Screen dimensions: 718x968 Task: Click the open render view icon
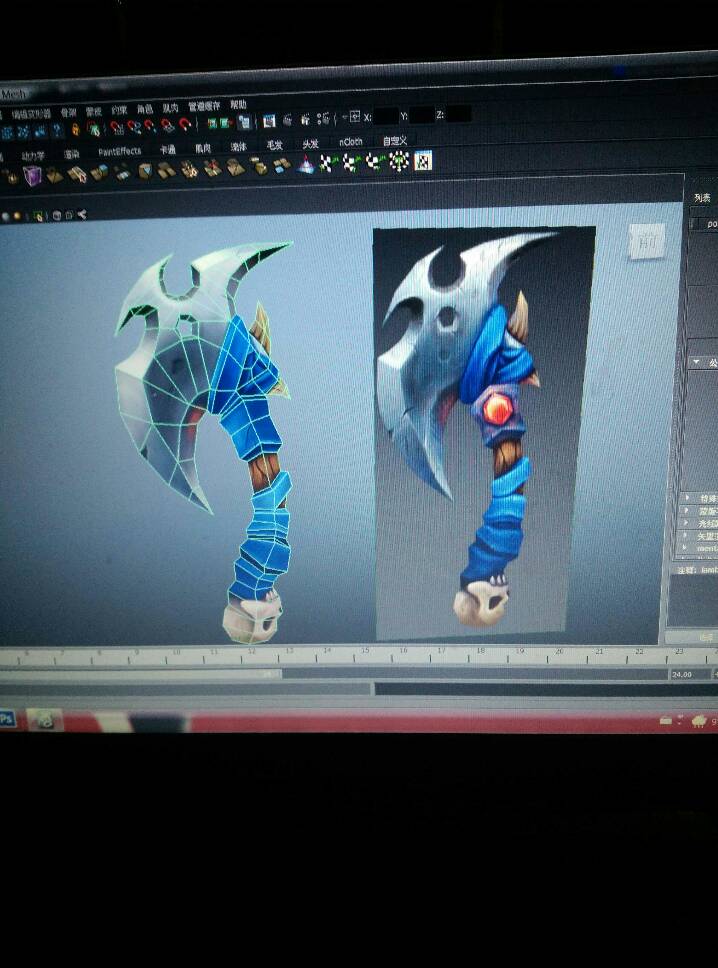(269, 121)
